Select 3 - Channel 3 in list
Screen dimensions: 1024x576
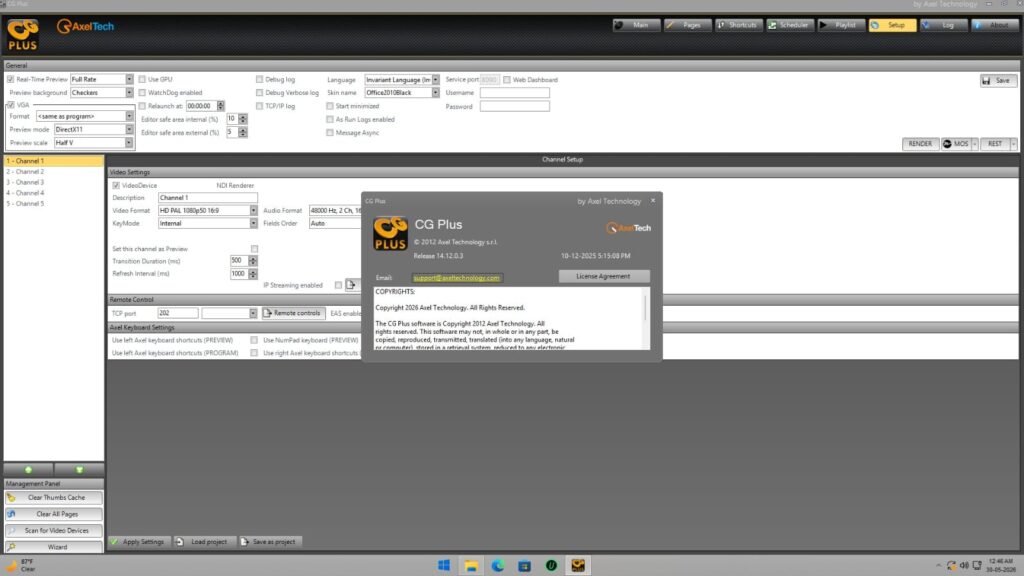coord(54,182)
